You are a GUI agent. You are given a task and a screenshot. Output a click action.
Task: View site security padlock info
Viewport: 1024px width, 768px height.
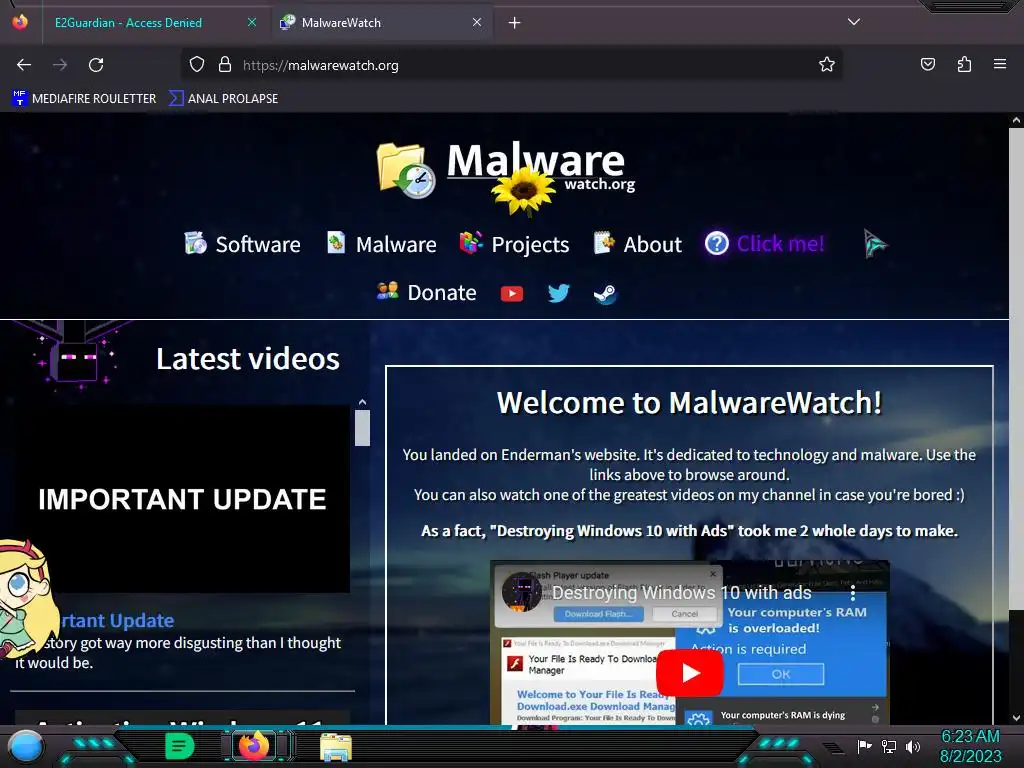[225, 65]
